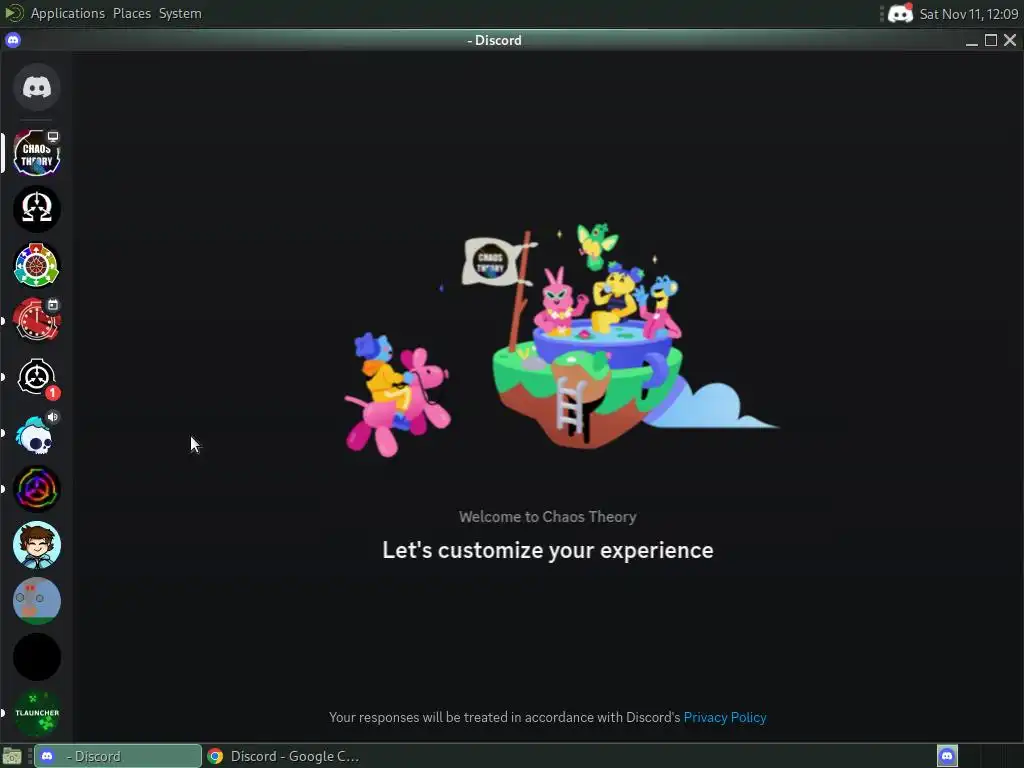Open the Places menu
The width and height of the screenshot is (1024, 768).
tap(132, 13)
